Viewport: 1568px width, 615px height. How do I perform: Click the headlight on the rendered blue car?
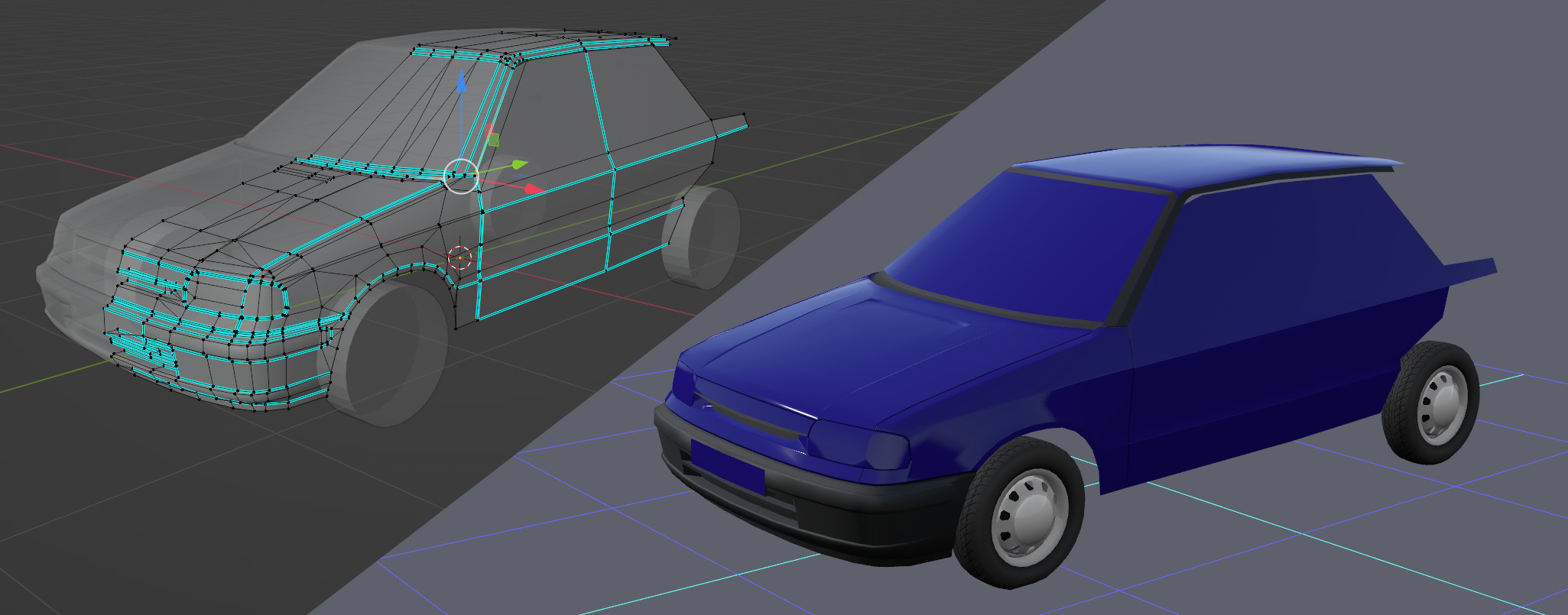tap(859, 445)
